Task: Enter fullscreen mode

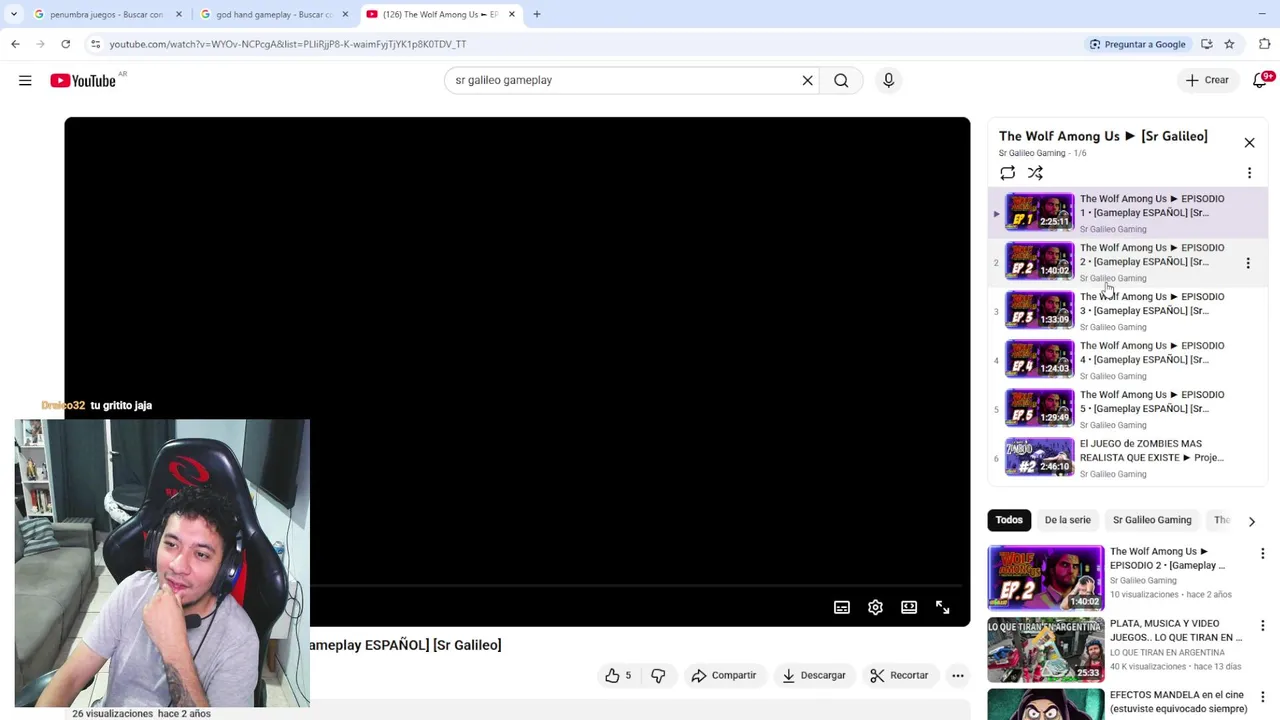Action: click(942, 607)
